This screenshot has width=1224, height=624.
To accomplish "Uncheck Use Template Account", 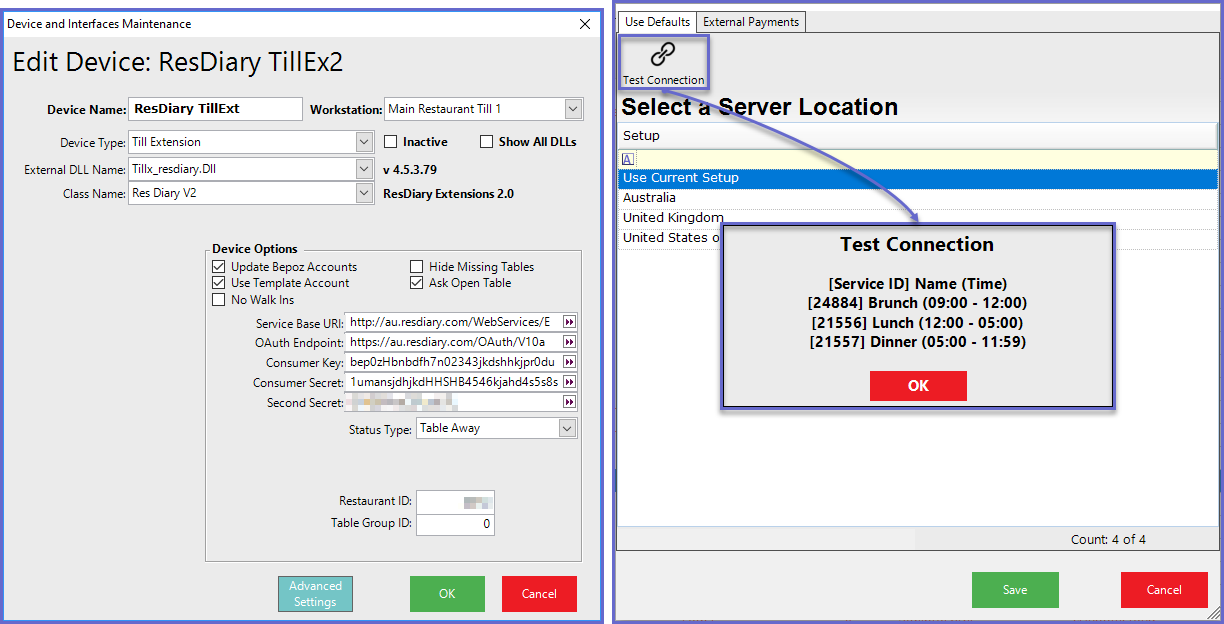I will pos(219,283).
